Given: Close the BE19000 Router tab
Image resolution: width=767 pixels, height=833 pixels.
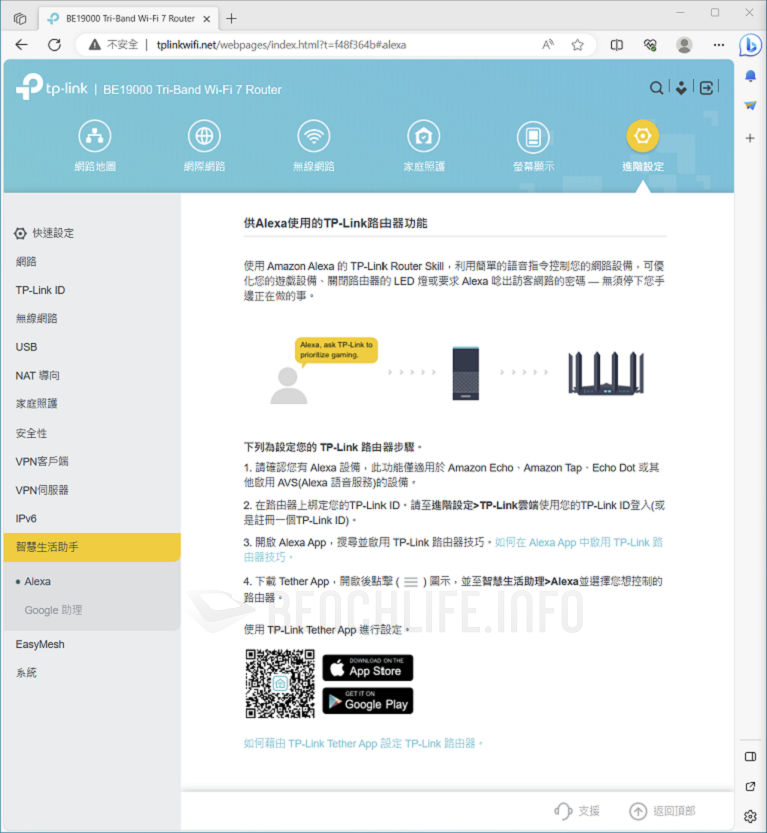Looking at the screenshot, I should [207, 19].
